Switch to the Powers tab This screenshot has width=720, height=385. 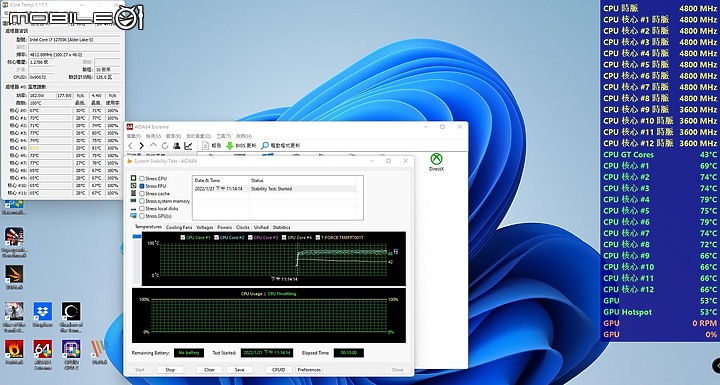click(225, 227)
